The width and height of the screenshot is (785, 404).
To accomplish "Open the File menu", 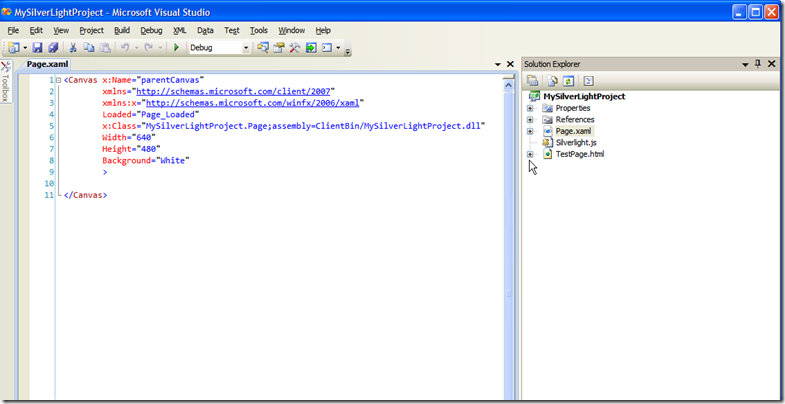I will coord(13,31).
